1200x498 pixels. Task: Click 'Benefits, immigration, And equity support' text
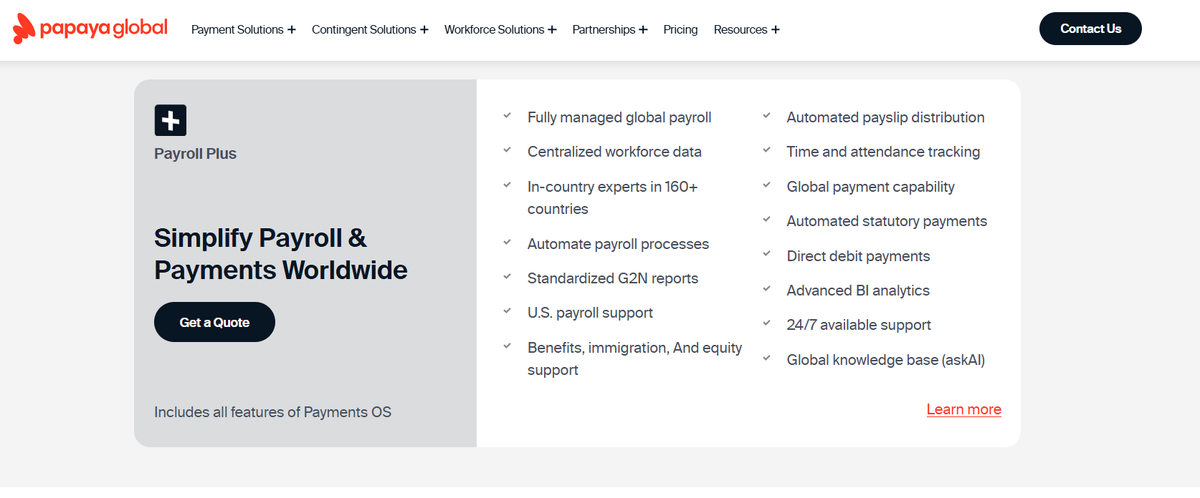click(635, 359)
